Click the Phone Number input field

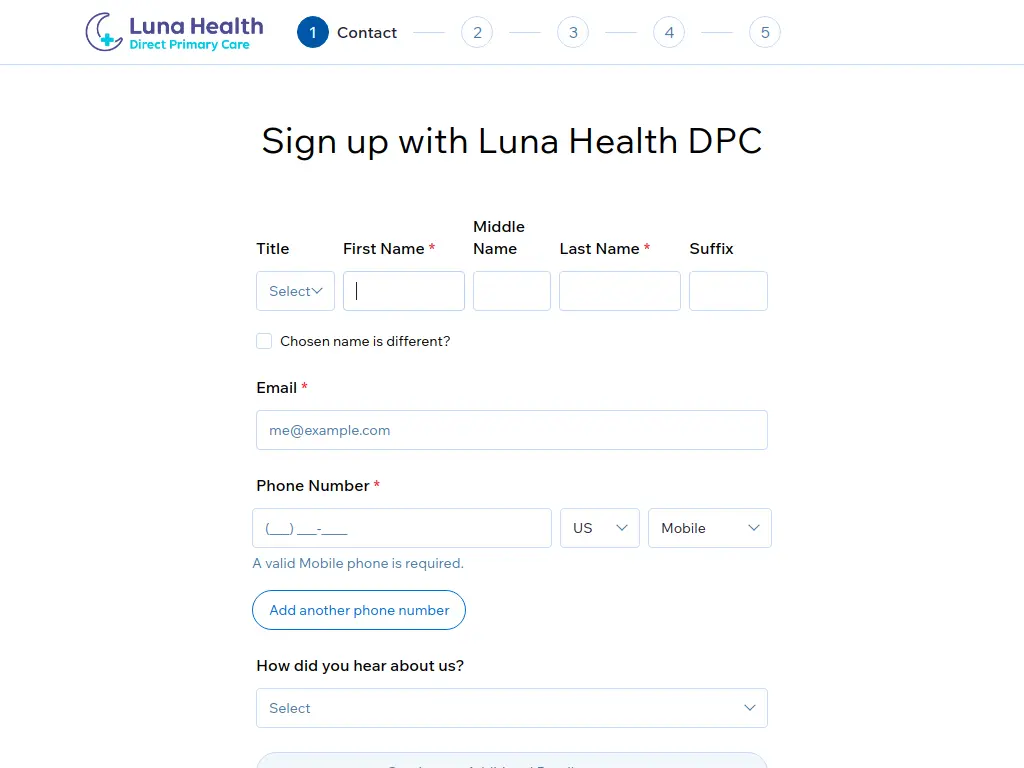(401, 528)
